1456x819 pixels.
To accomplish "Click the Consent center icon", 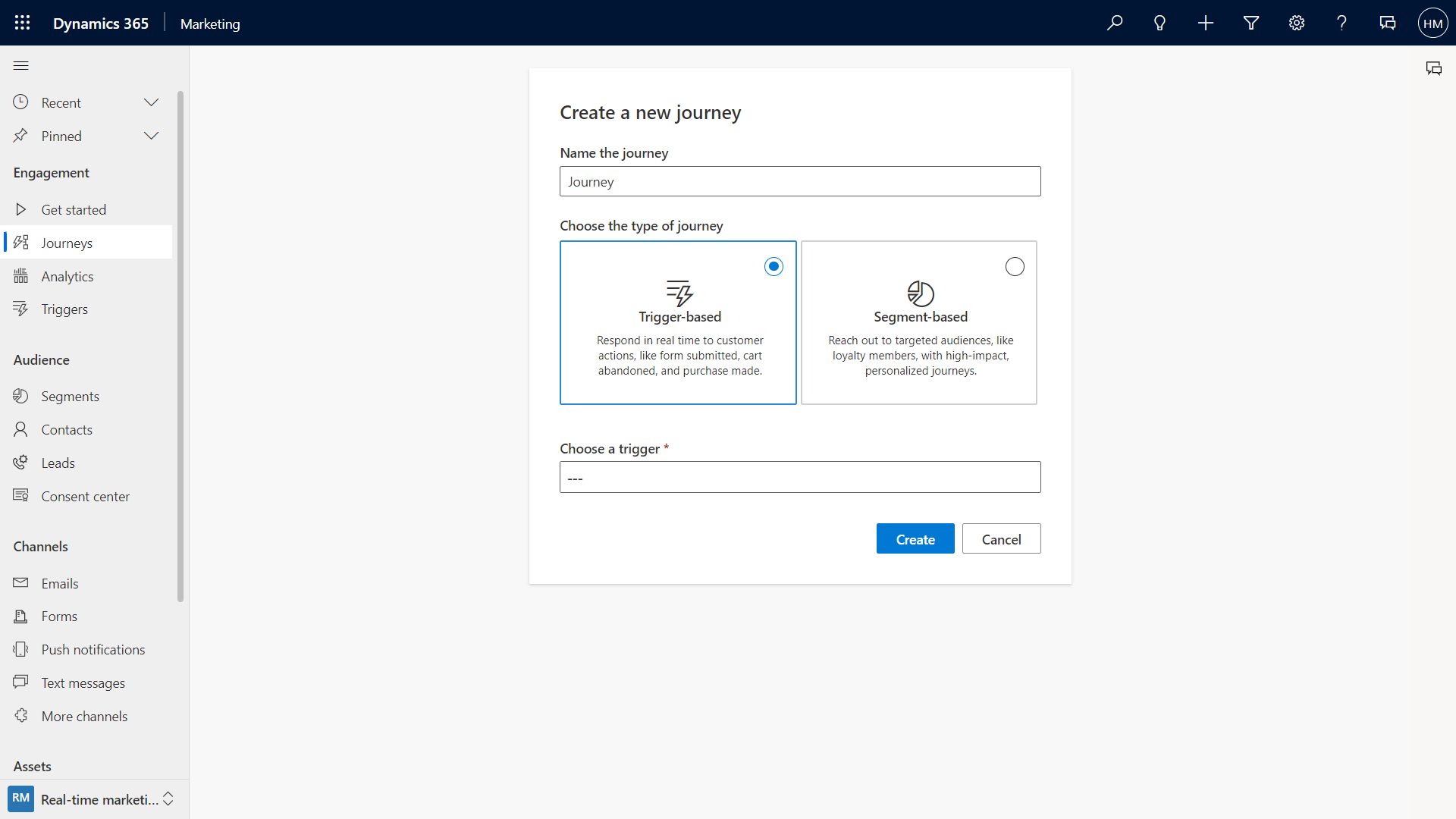I will (x=20, y=495).
